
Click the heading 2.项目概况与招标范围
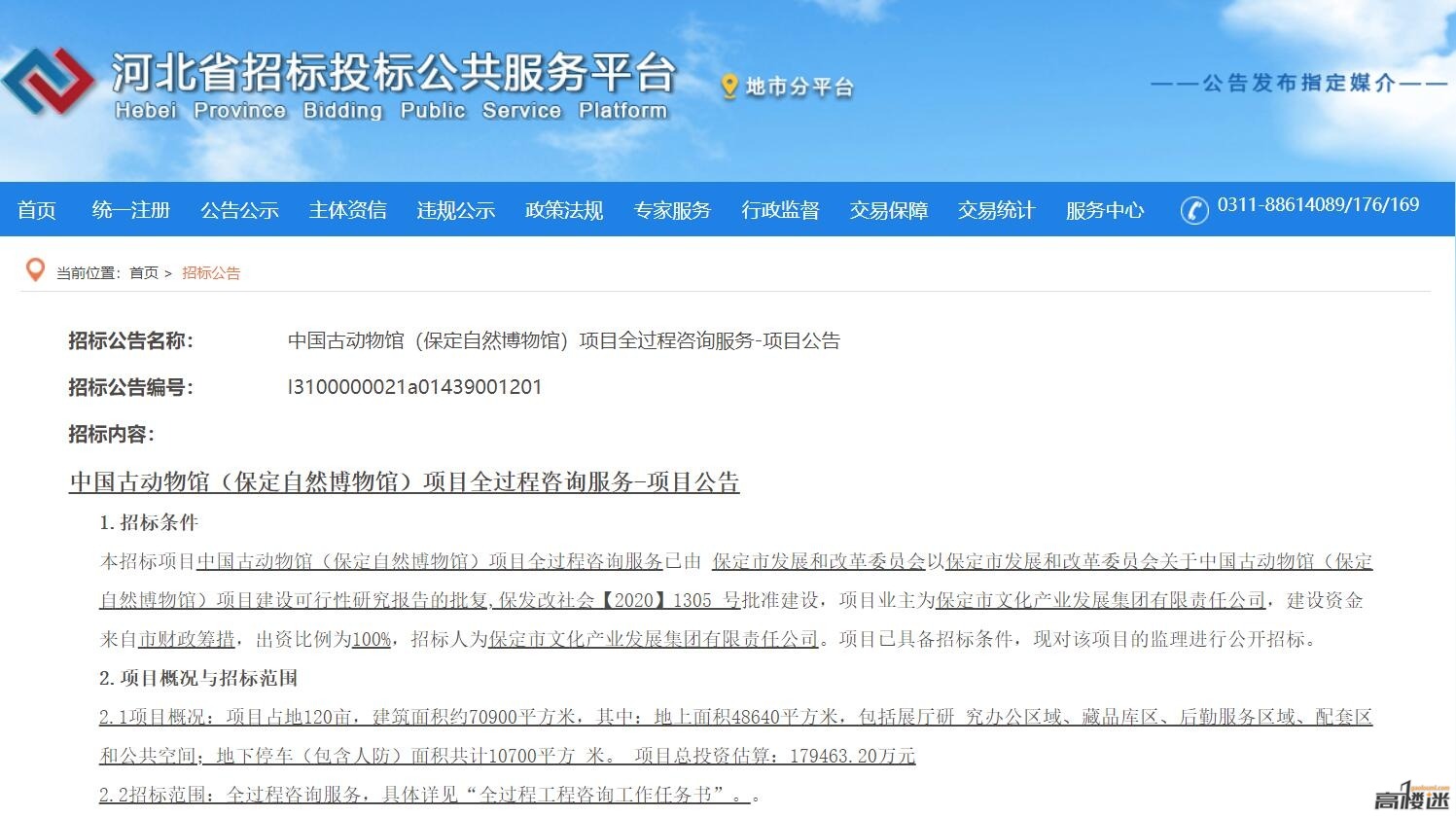click(x=198, y=678)
